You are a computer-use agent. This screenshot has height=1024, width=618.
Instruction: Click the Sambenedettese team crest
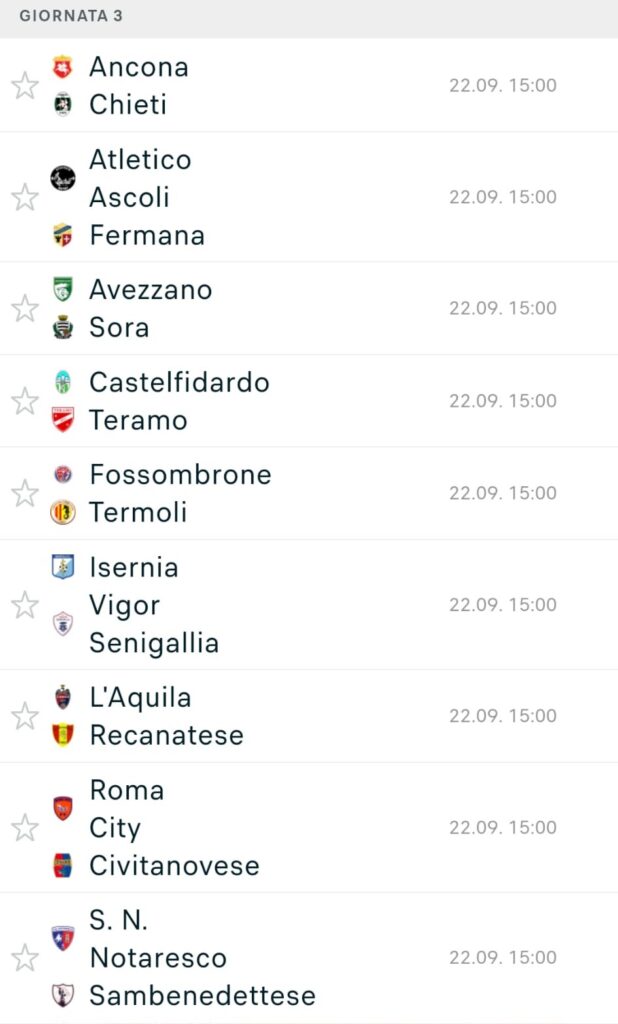point(63,995)
